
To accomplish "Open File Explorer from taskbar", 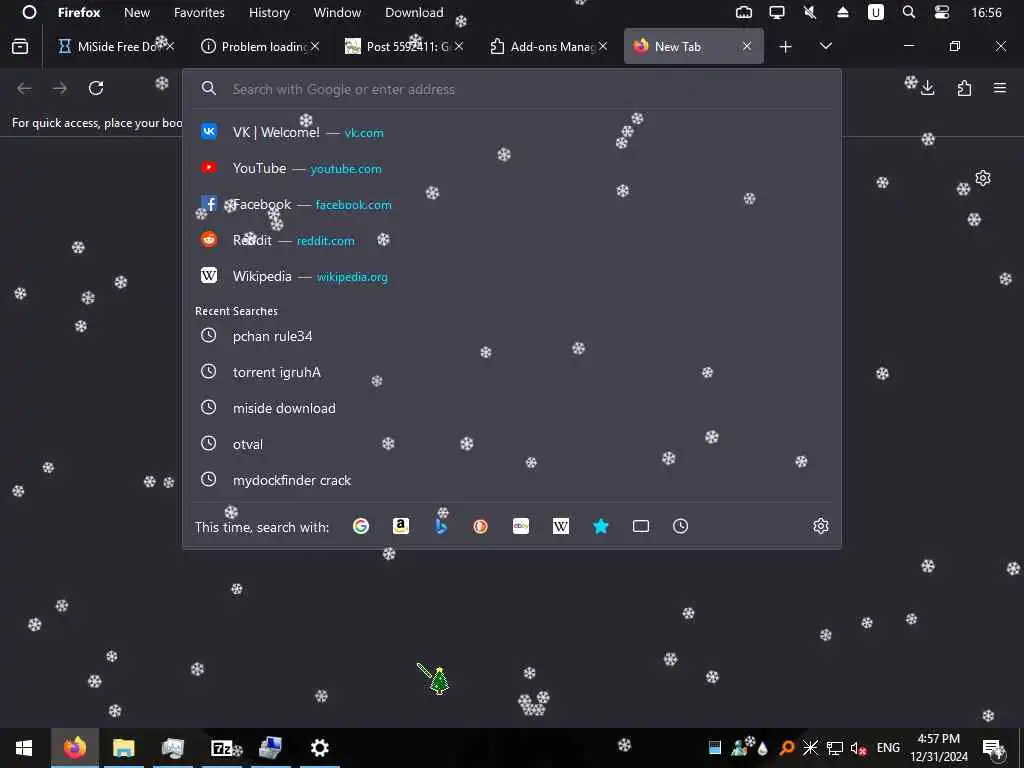I will pos(123,748).
